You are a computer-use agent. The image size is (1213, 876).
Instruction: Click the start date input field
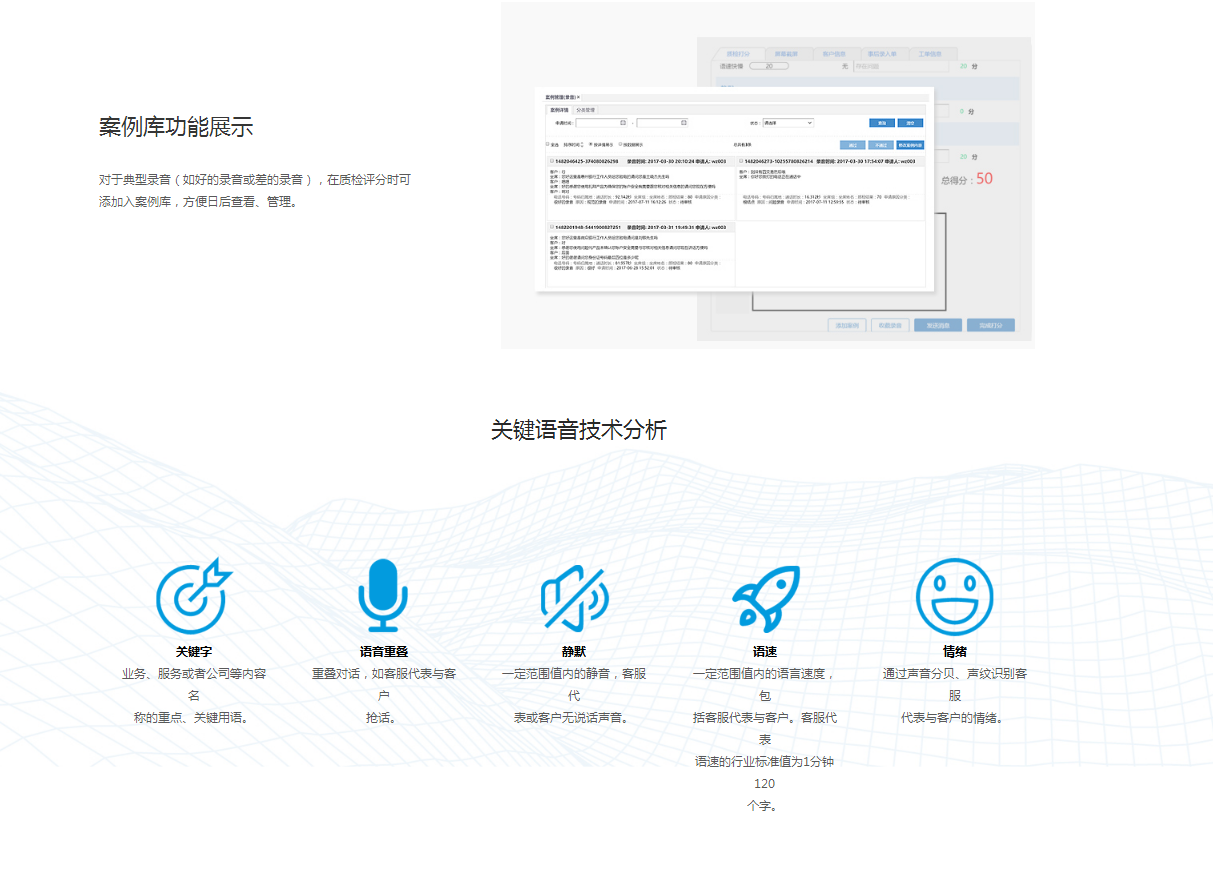tap(597, 123)
